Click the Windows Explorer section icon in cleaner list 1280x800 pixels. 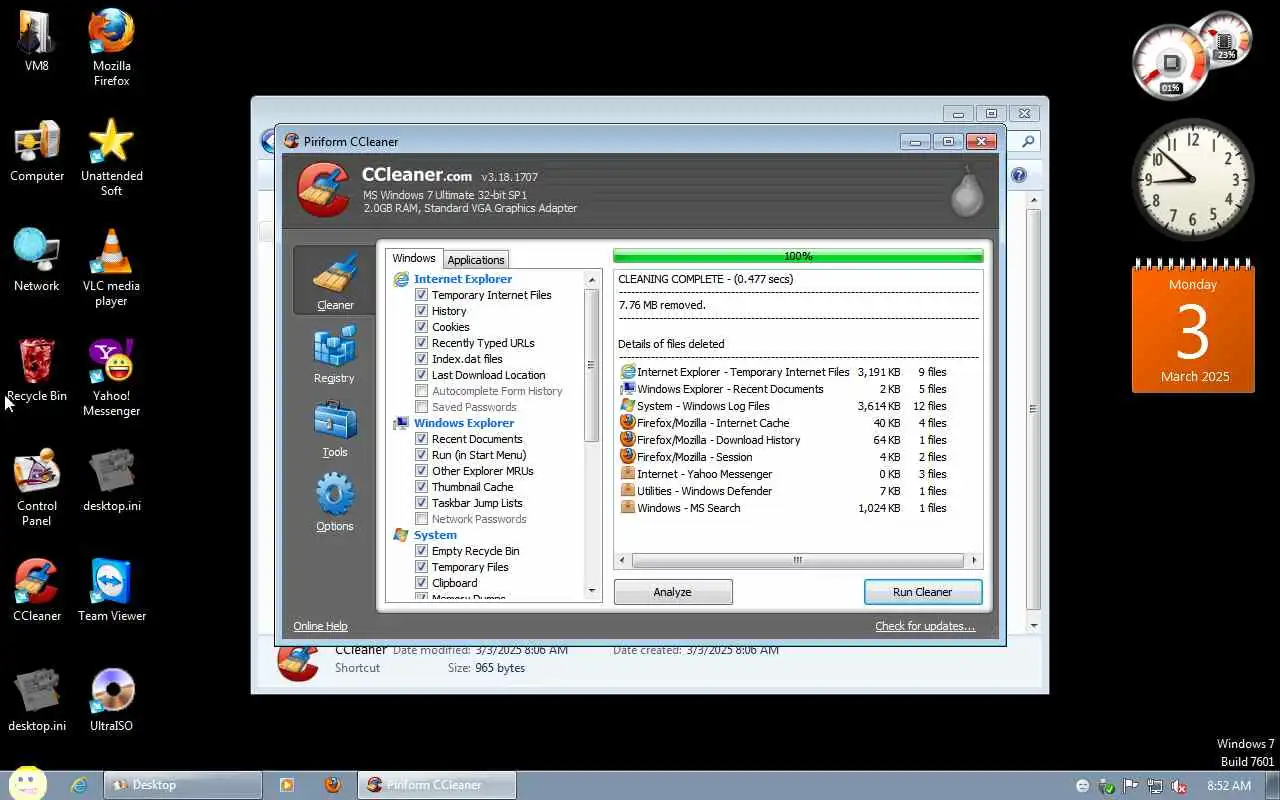[x=402, y=423]
